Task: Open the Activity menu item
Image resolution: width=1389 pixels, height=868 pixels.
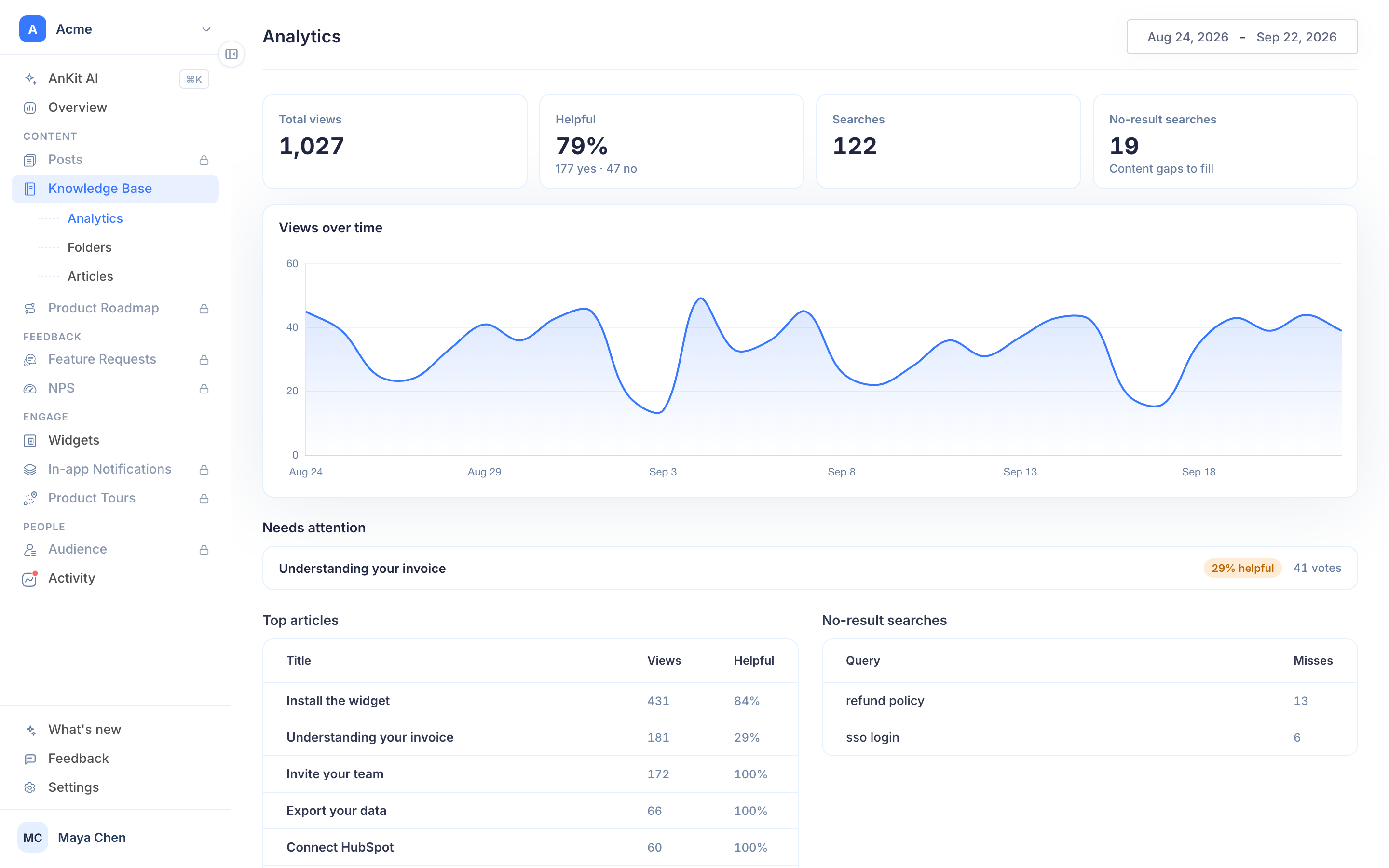Action: [x=115, y=578]
